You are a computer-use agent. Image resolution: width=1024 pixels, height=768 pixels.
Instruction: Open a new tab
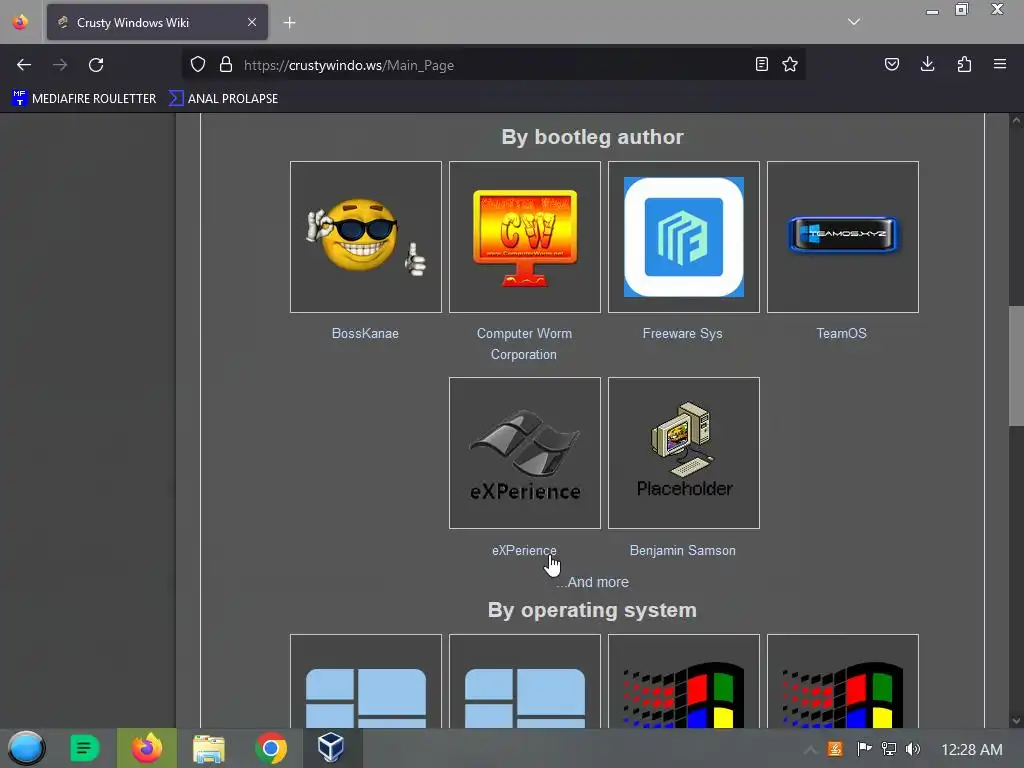click(x=289, y=23)
